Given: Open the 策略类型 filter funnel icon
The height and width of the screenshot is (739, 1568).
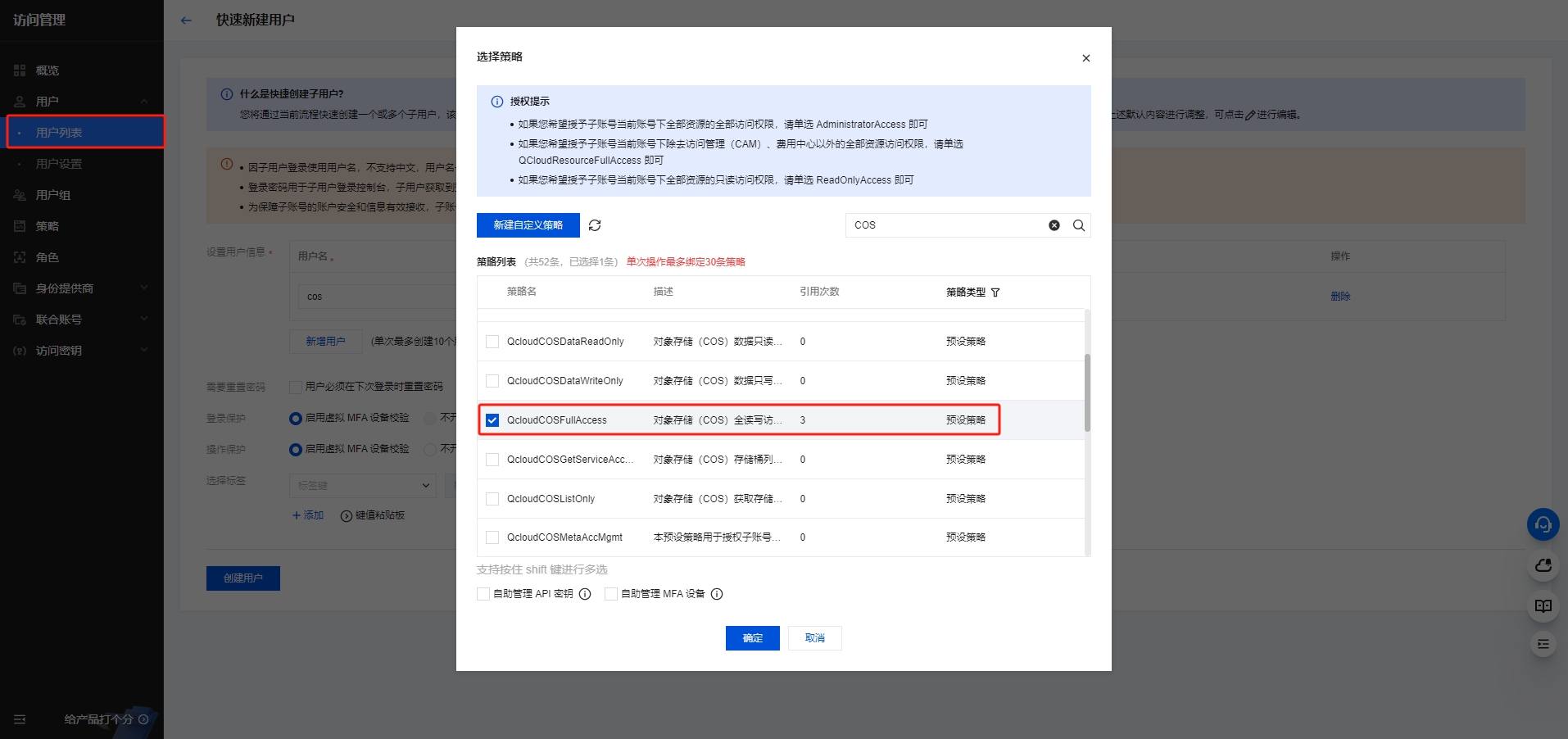Looking at the screenshot, I should [995, 292].
